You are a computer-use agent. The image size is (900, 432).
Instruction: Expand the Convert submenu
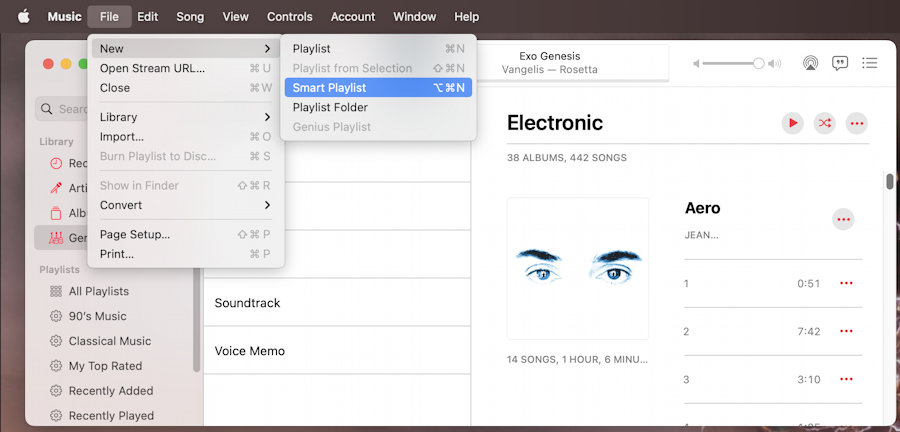tap(186, 205)
